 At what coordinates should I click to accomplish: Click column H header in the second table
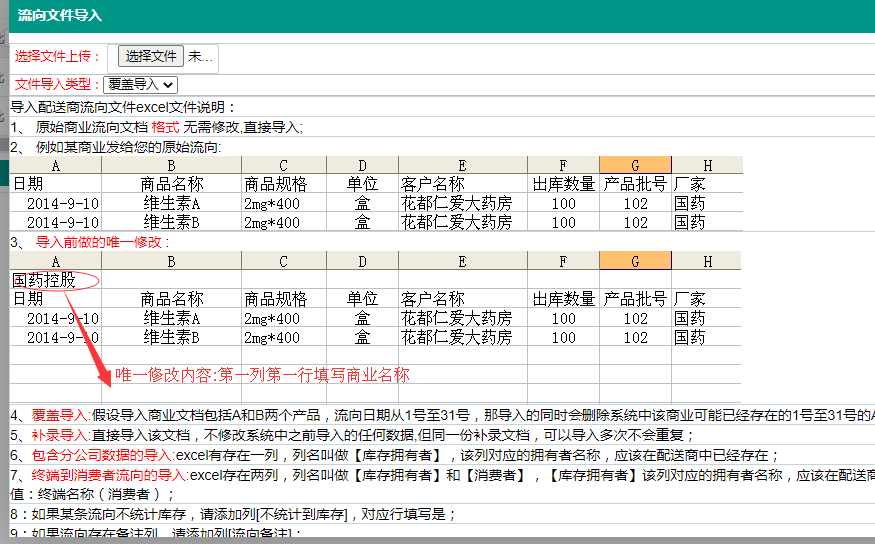pyautogui.click(x=707, y=261)
